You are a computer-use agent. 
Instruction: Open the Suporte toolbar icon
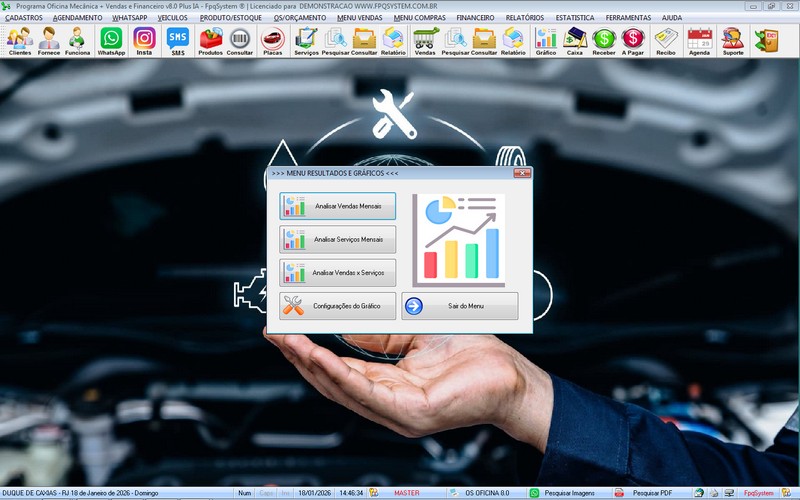pyautogui.click(x=732, y=41)
